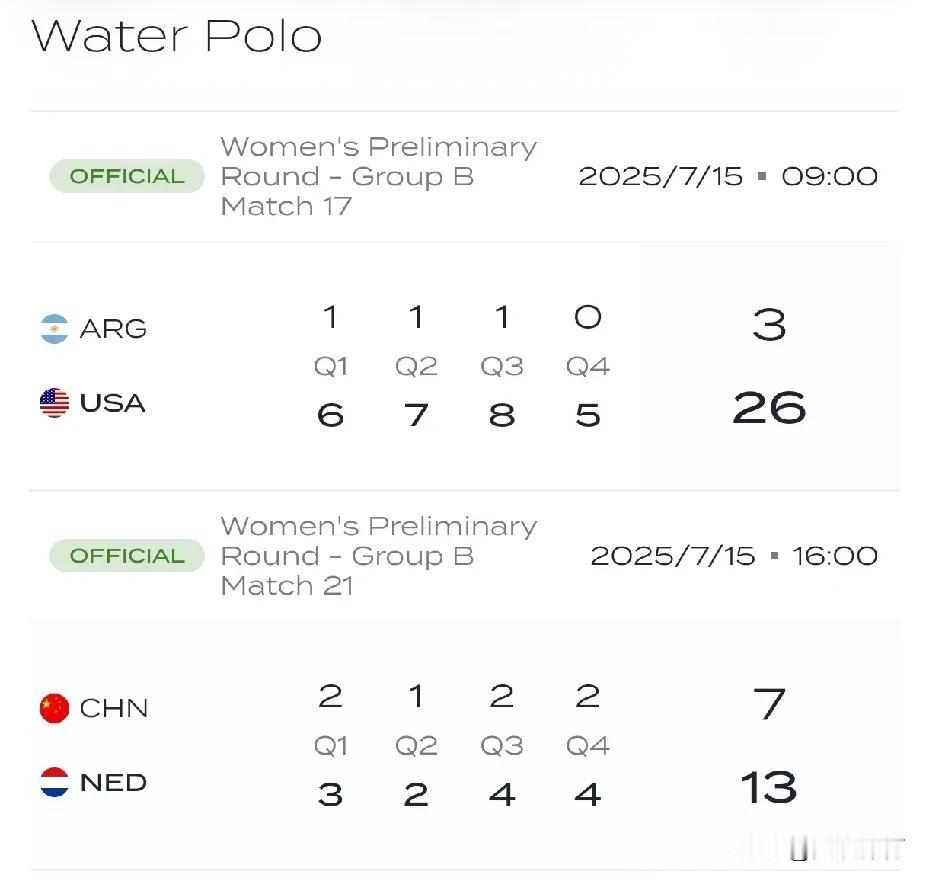Click the 2025/7/15 09:00 match time

728,177
